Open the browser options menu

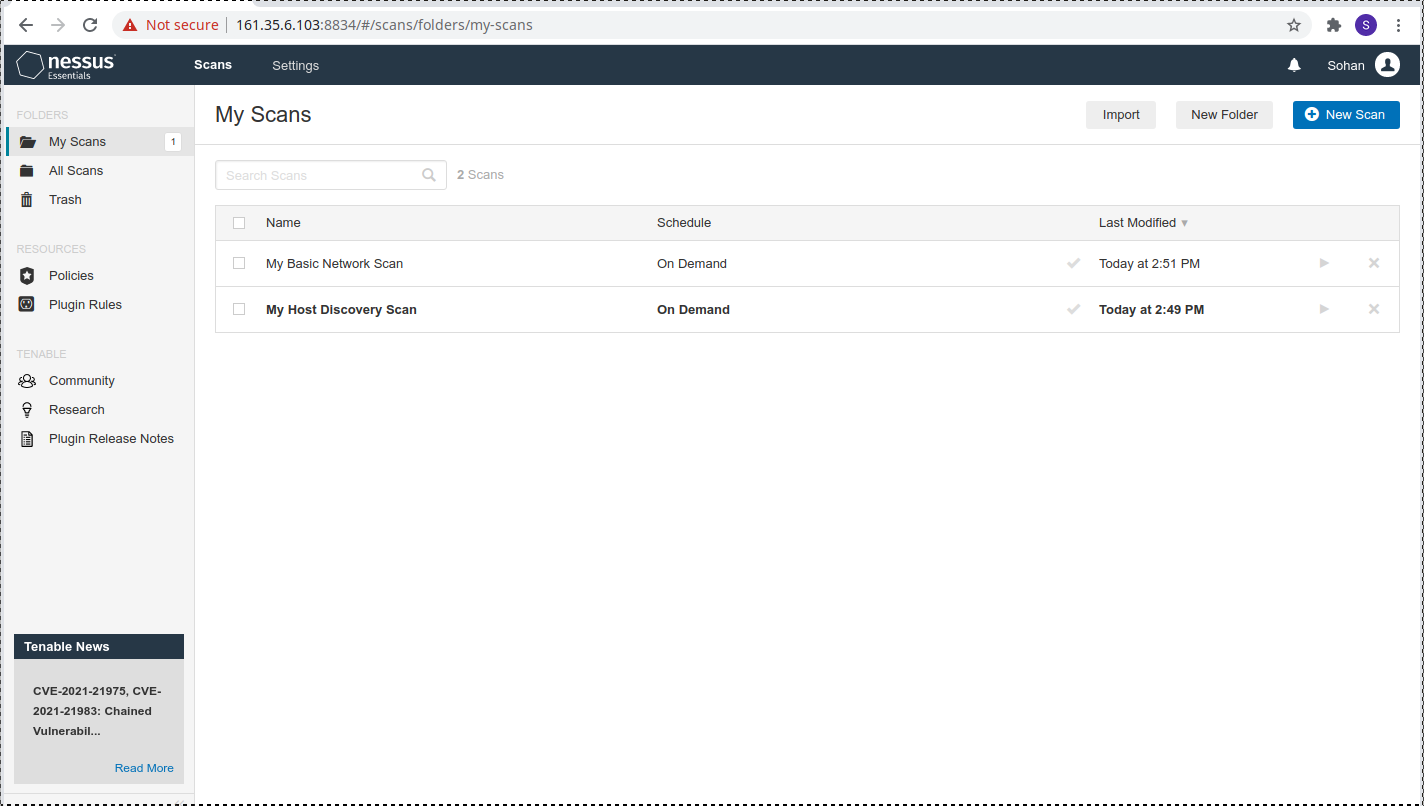pos(1398,25)
